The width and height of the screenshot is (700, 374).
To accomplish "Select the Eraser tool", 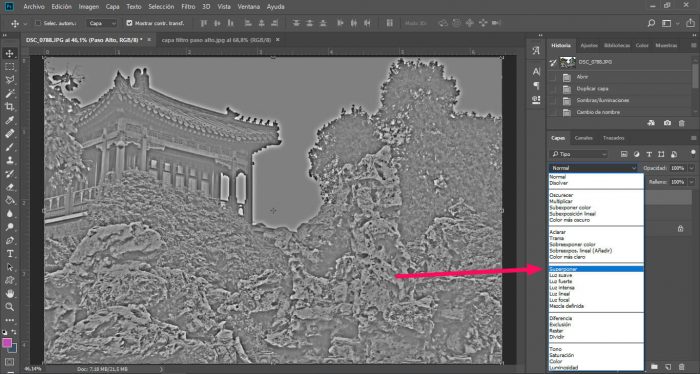I will click(x=9, y=187).
